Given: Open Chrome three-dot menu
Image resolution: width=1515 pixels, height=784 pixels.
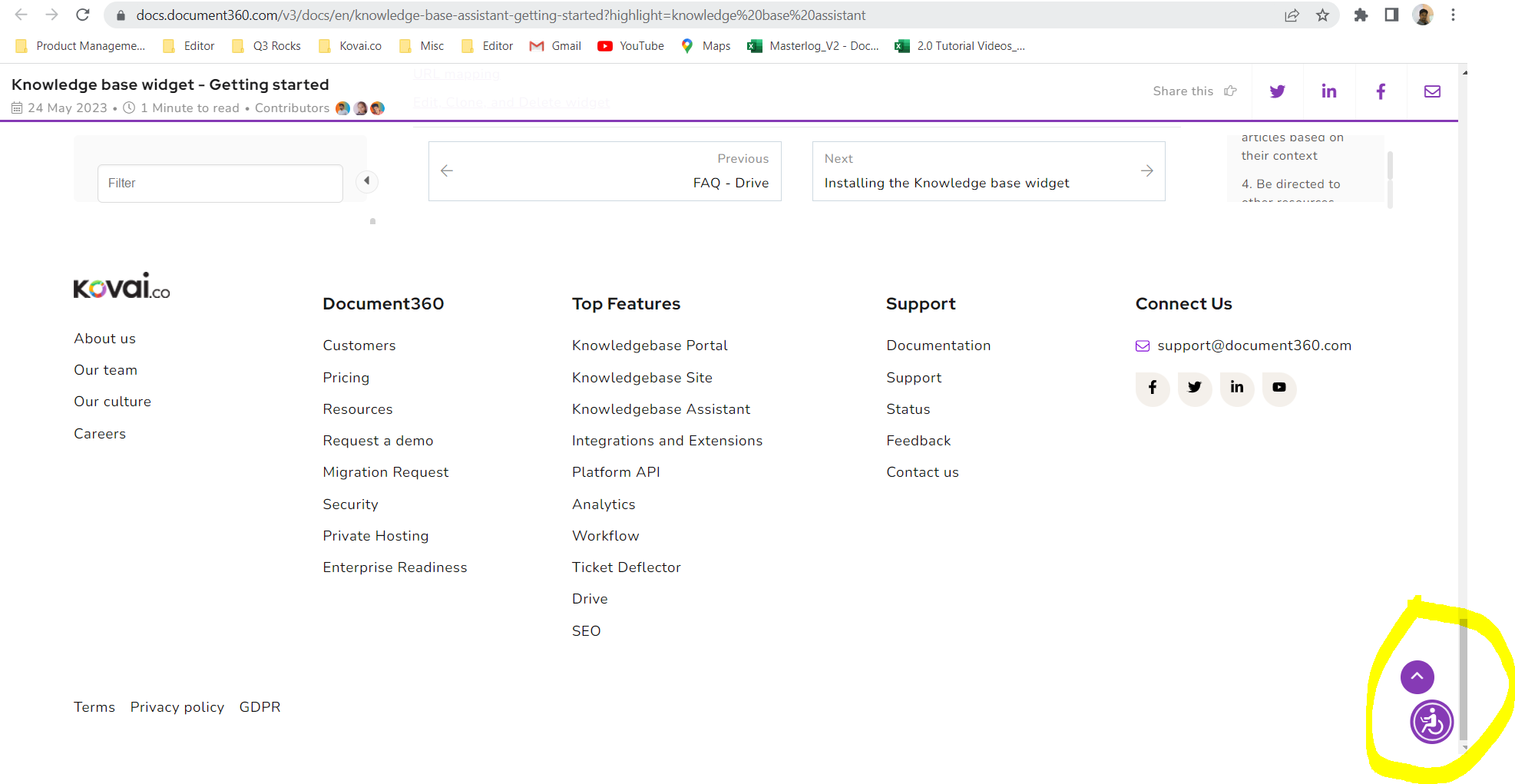Looking at the screenshot, I should pos(1453,15).
